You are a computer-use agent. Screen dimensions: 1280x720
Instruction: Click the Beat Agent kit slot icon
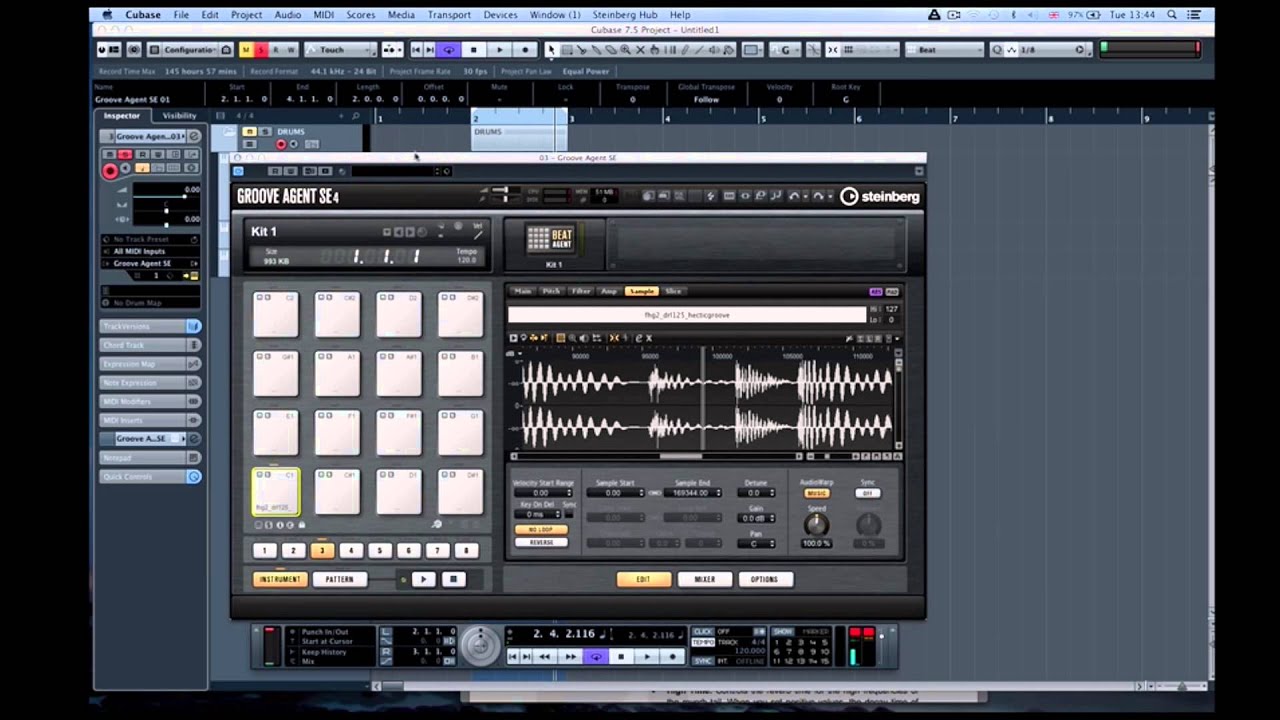(x=551, y=240)
